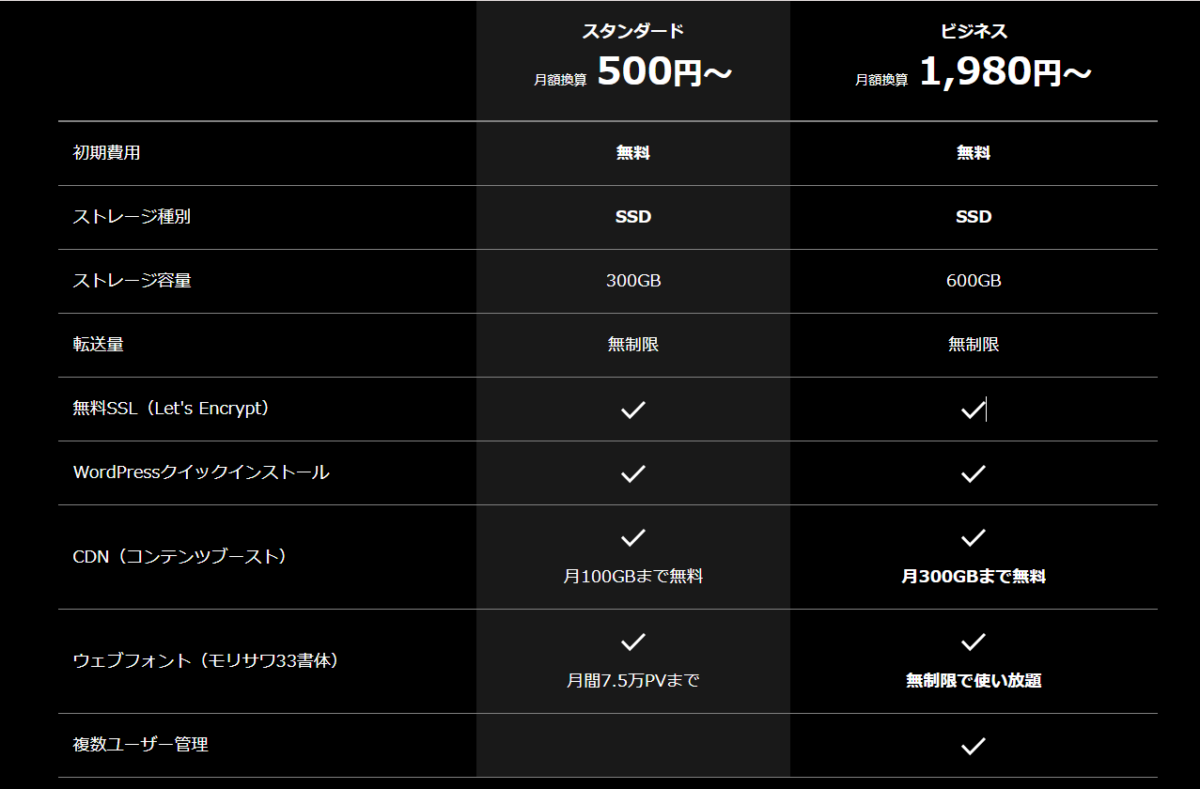Click the 300GB storage value
Image resolution: width=1200 pixels, height=789 pixels.
coord(633,281)
